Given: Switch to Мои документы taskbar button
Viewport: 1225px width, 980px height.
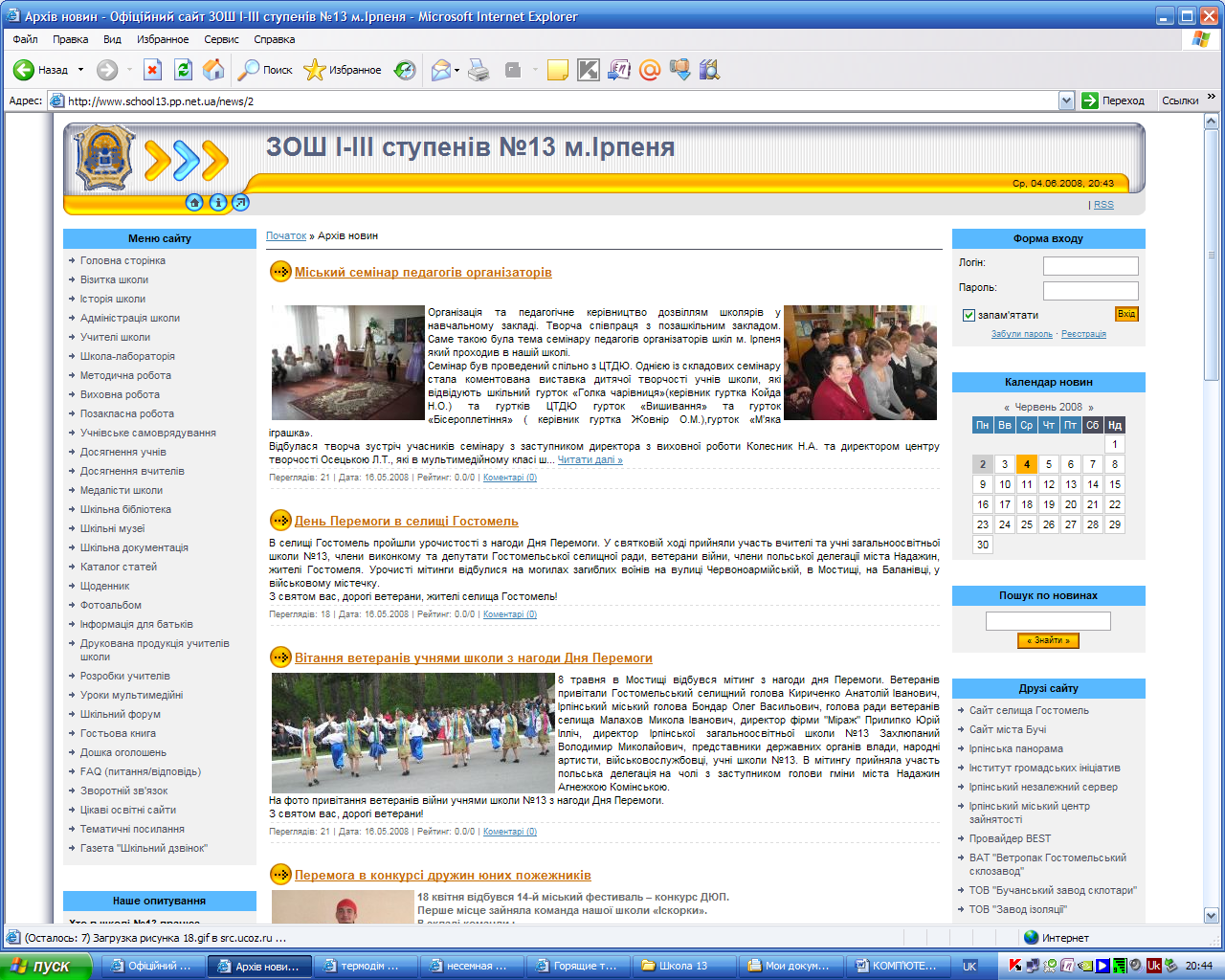Looking at the screenshot, I should pos(791,966).
